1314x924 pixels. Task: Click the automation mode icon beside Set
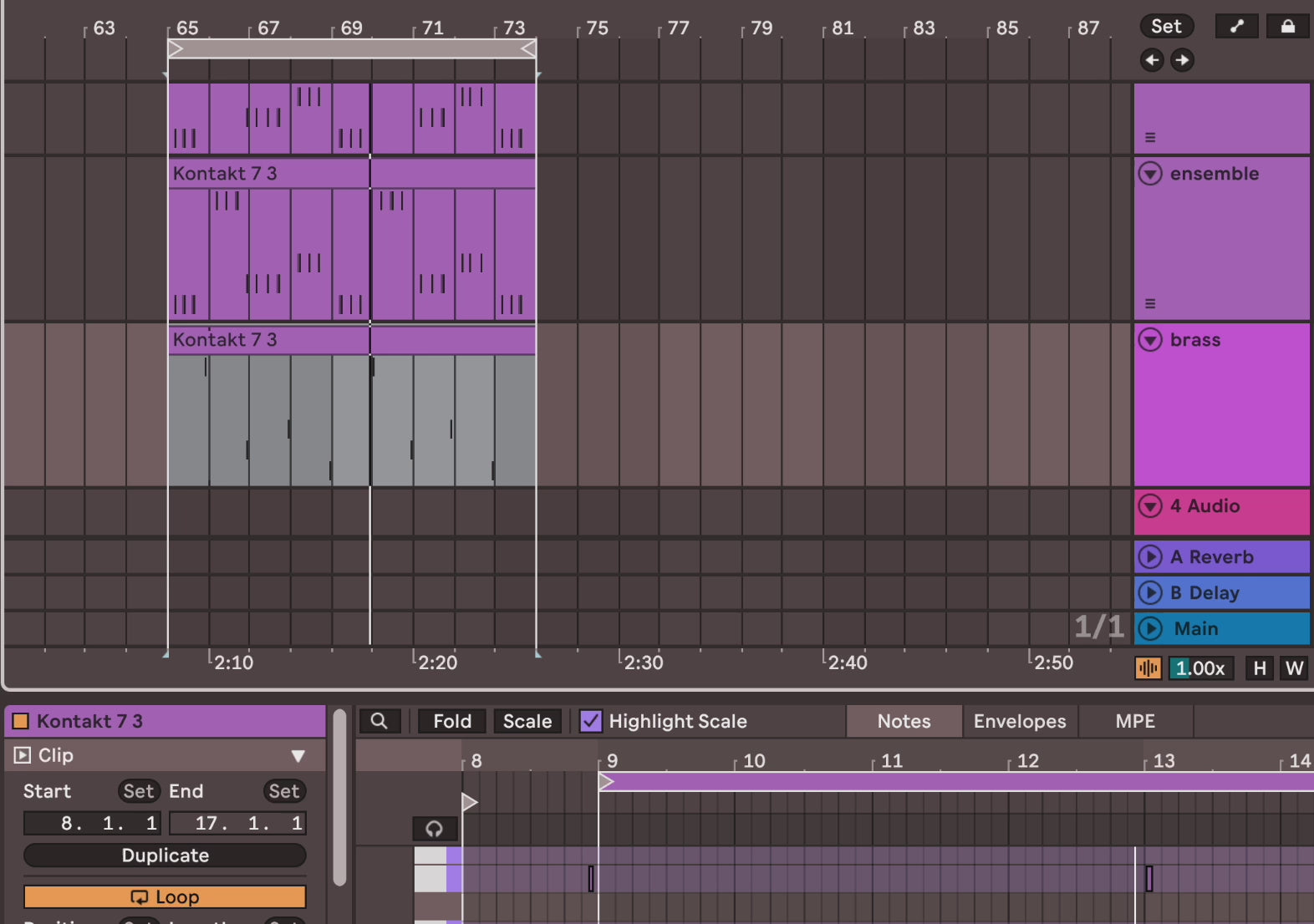[x=1236, y=27]
